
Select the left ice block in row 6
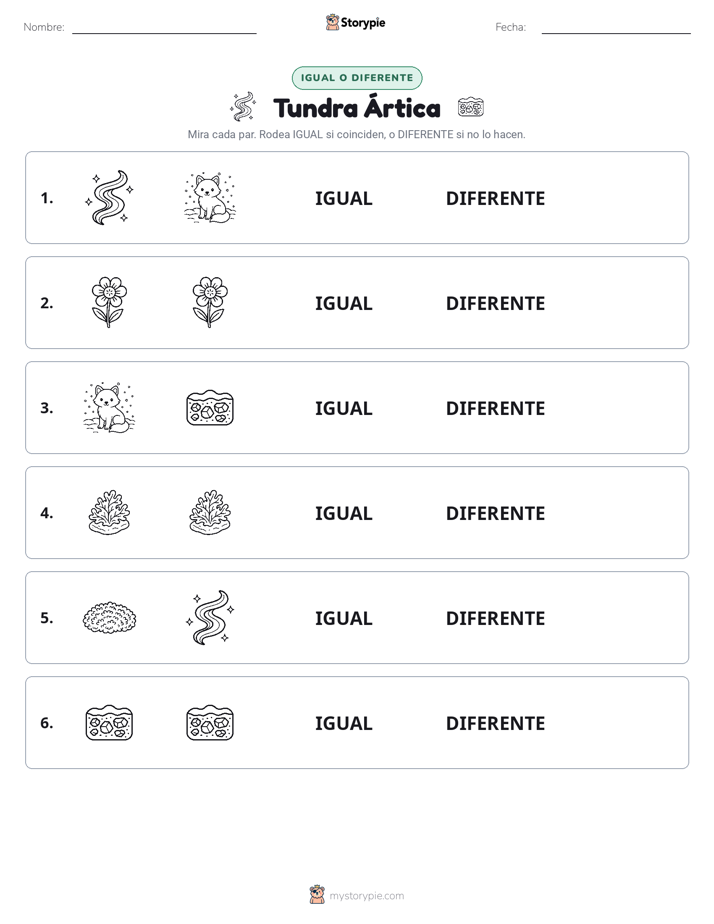pyautogui.click(x=109, y=722)
